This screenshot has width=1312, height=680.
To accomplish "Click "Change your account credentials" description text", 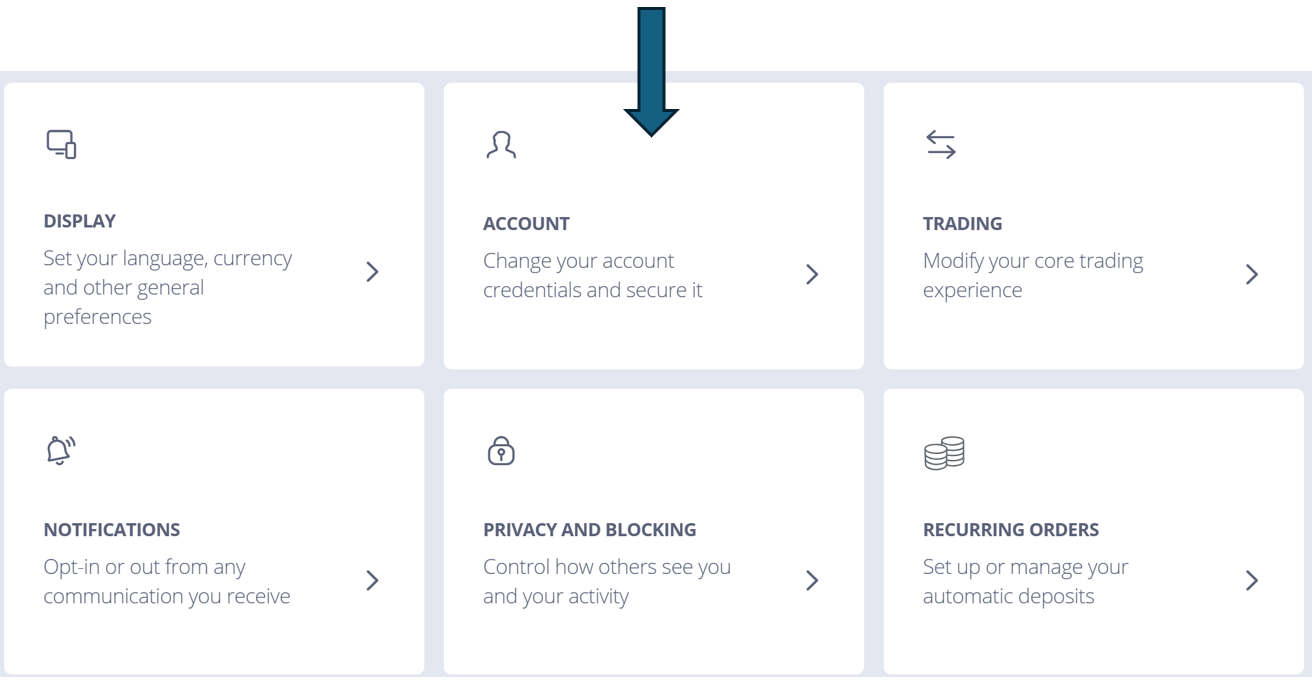I will tap(593, 276).
